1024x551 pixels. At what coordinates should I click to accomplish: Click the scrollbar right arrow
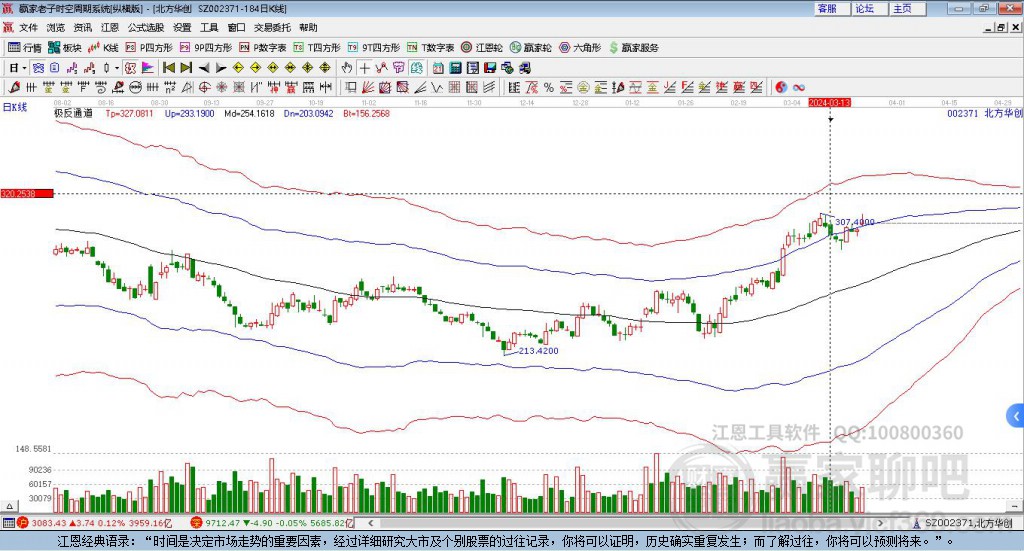click(x=880, y=523)
